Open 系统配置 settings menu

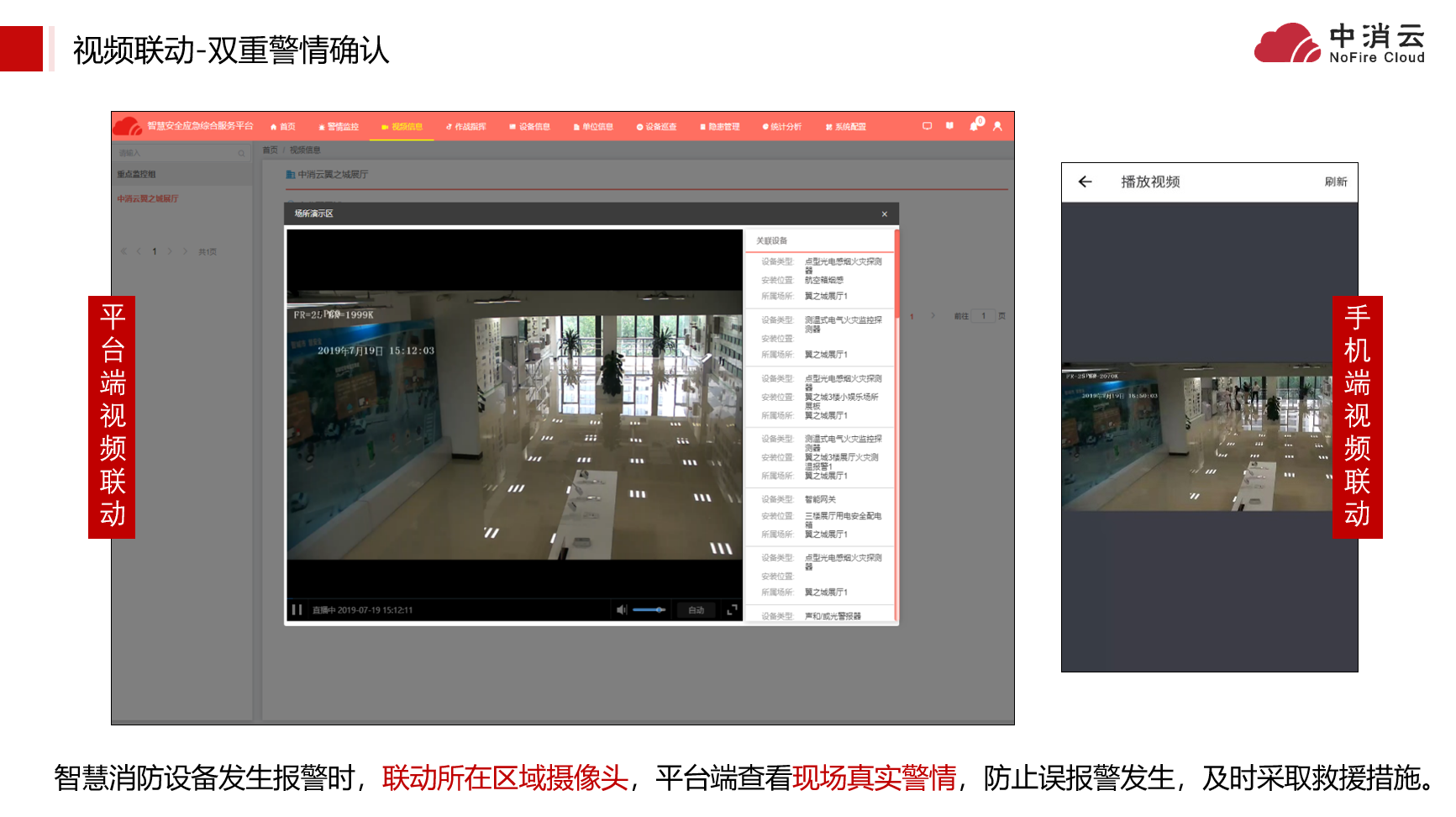[x=846, y=127]
